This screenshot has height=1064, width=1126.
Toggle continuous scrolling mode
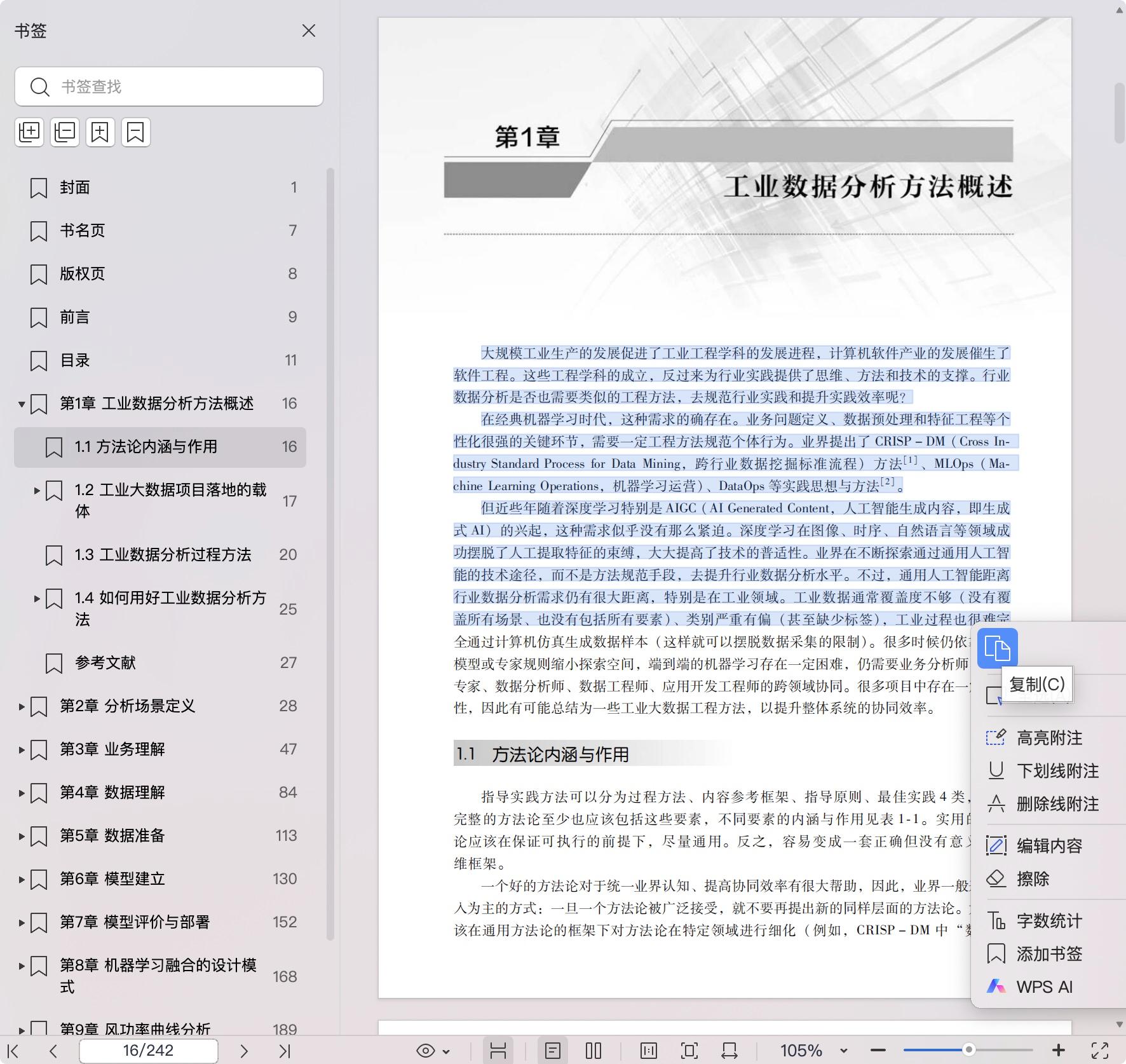click(498, 1051)
